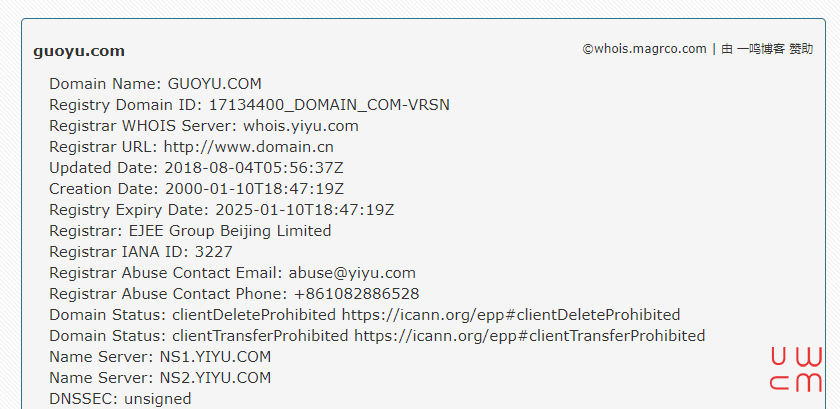This screenshot has height=409, width=840.
Task: Open the icann.org clientDeleteProhibited URL
Action: tap(511, 315)
